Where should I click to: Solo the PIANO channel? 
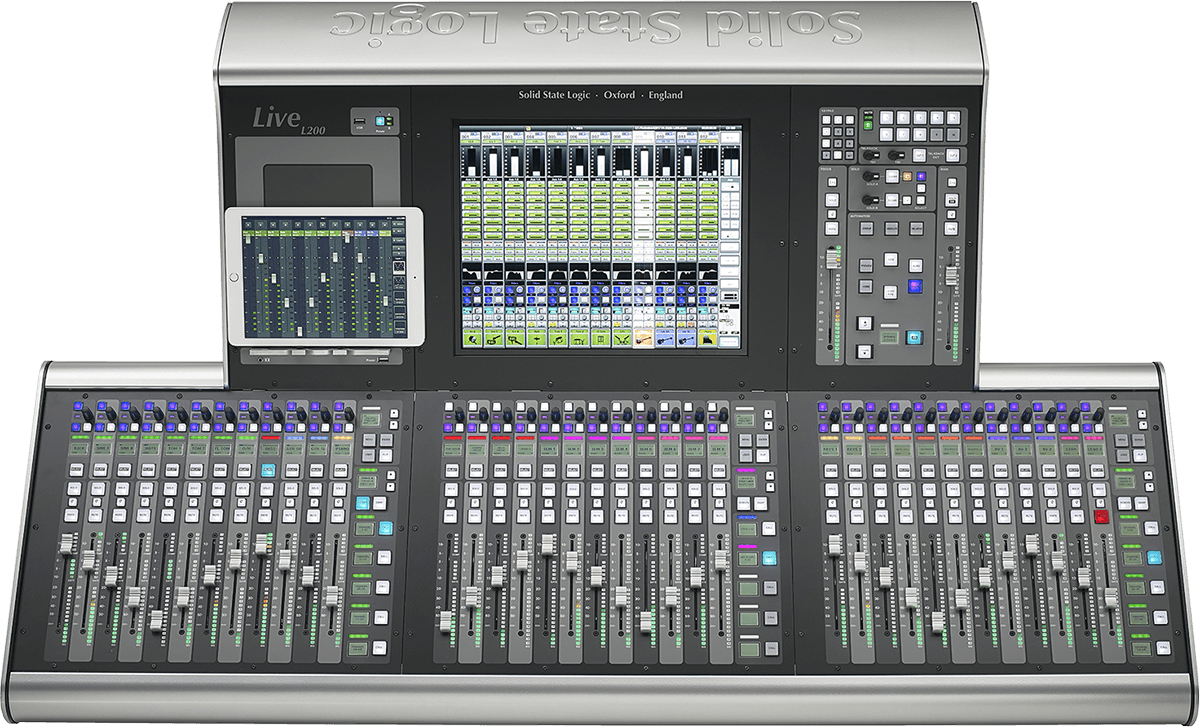click(339, 489)
